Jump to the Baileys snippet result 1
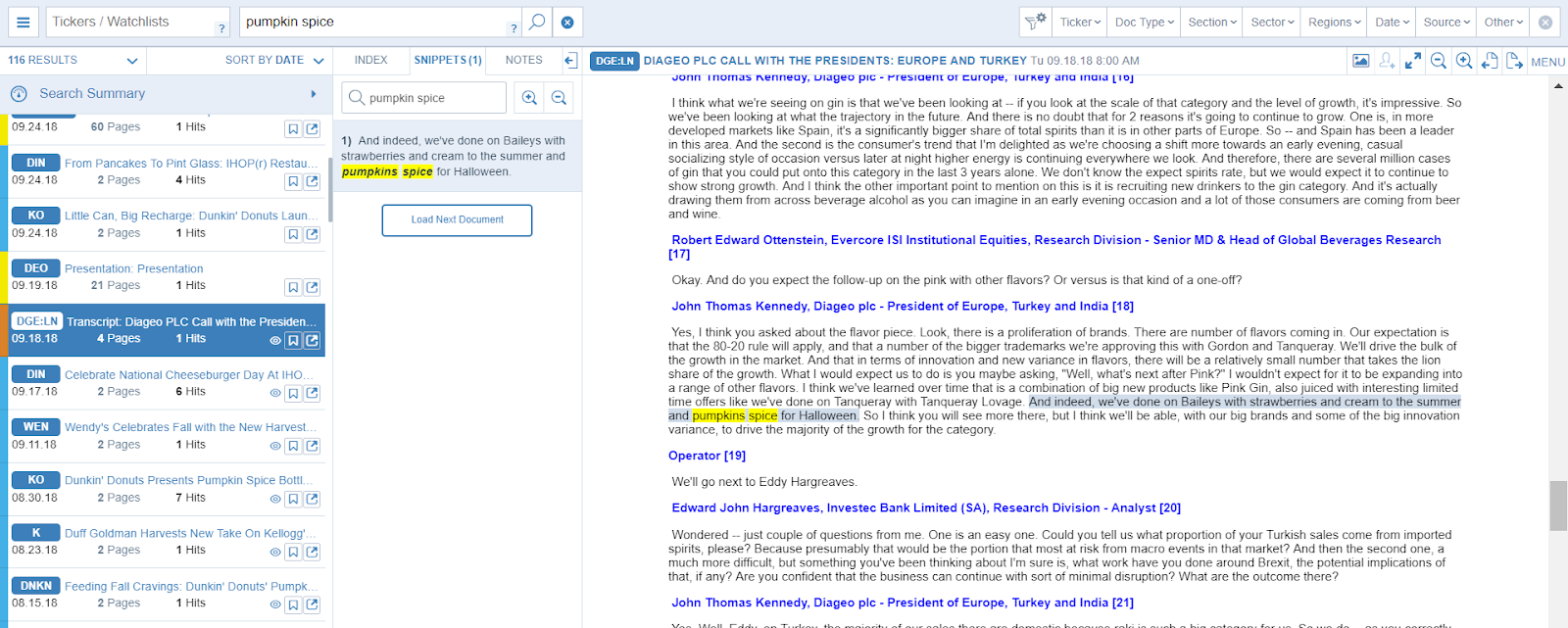 [x=457, y=156]
